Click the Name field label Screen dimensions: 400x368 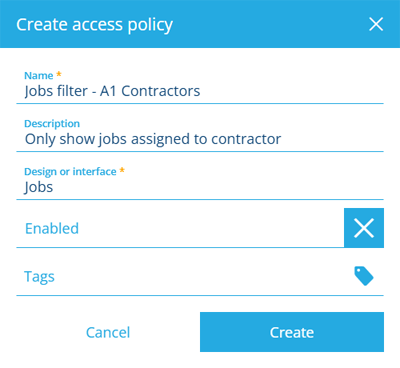39,76
